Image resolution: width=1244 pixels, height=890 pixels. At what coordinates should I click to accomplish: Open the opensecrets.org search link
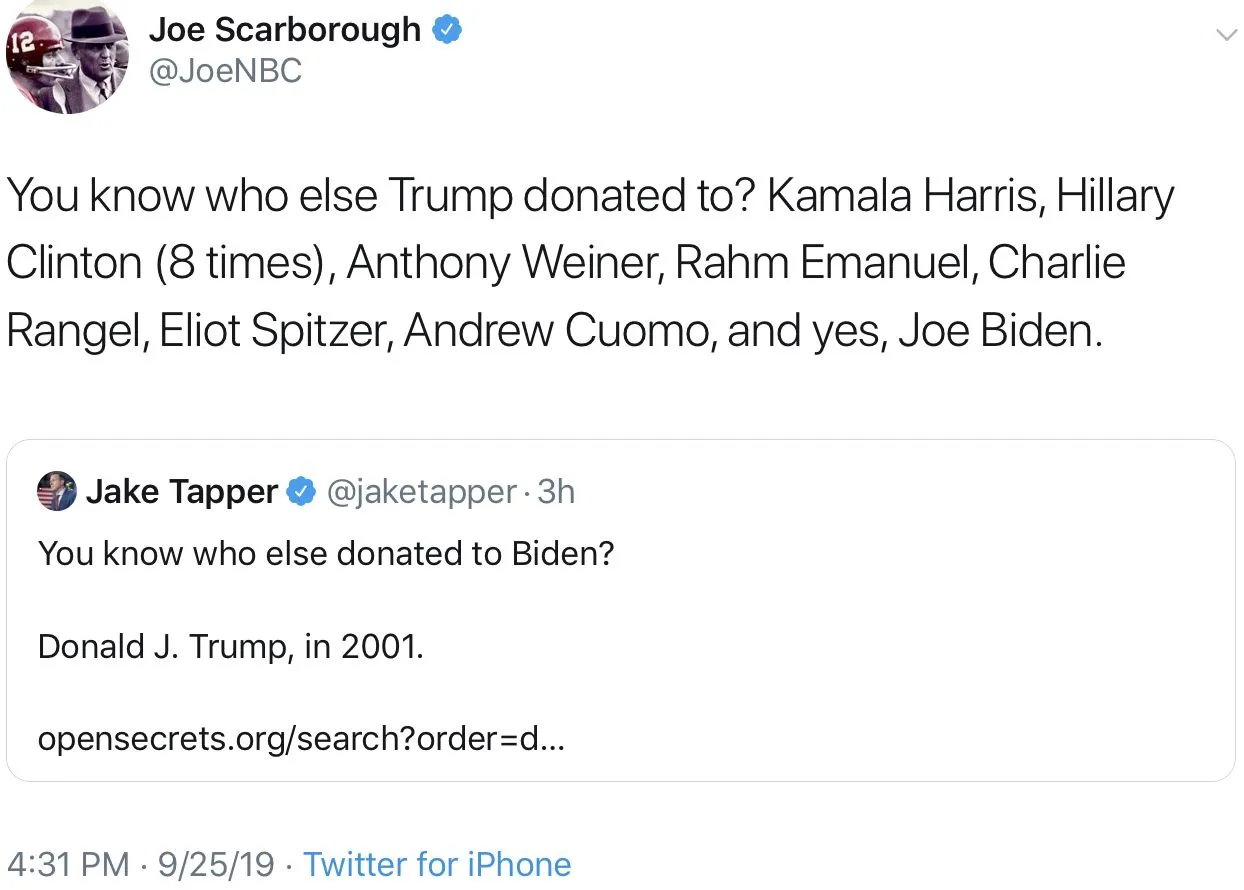(301, 740)
